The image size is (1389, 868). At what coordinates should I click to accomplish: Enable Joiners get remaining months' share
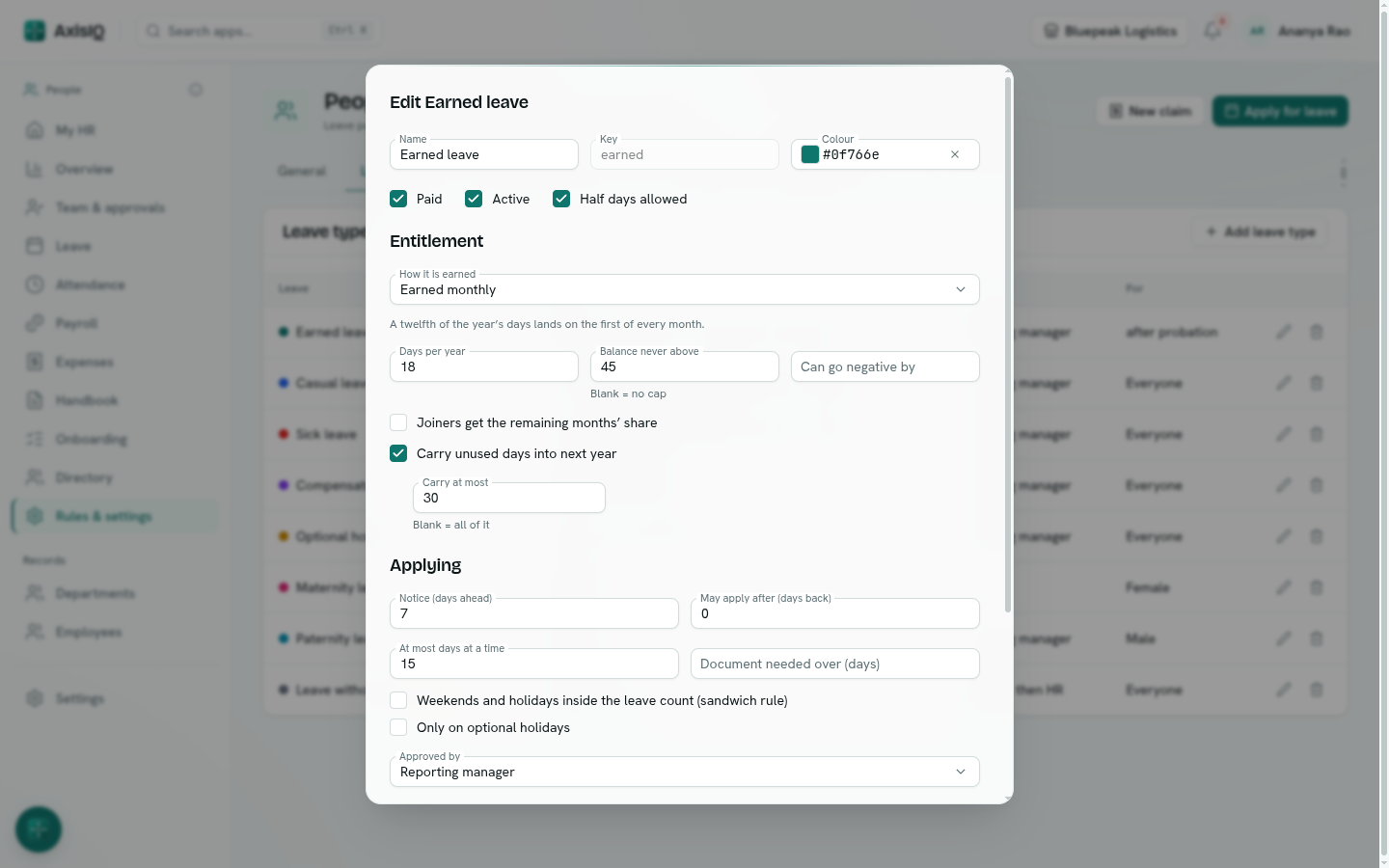pos(398,422)
